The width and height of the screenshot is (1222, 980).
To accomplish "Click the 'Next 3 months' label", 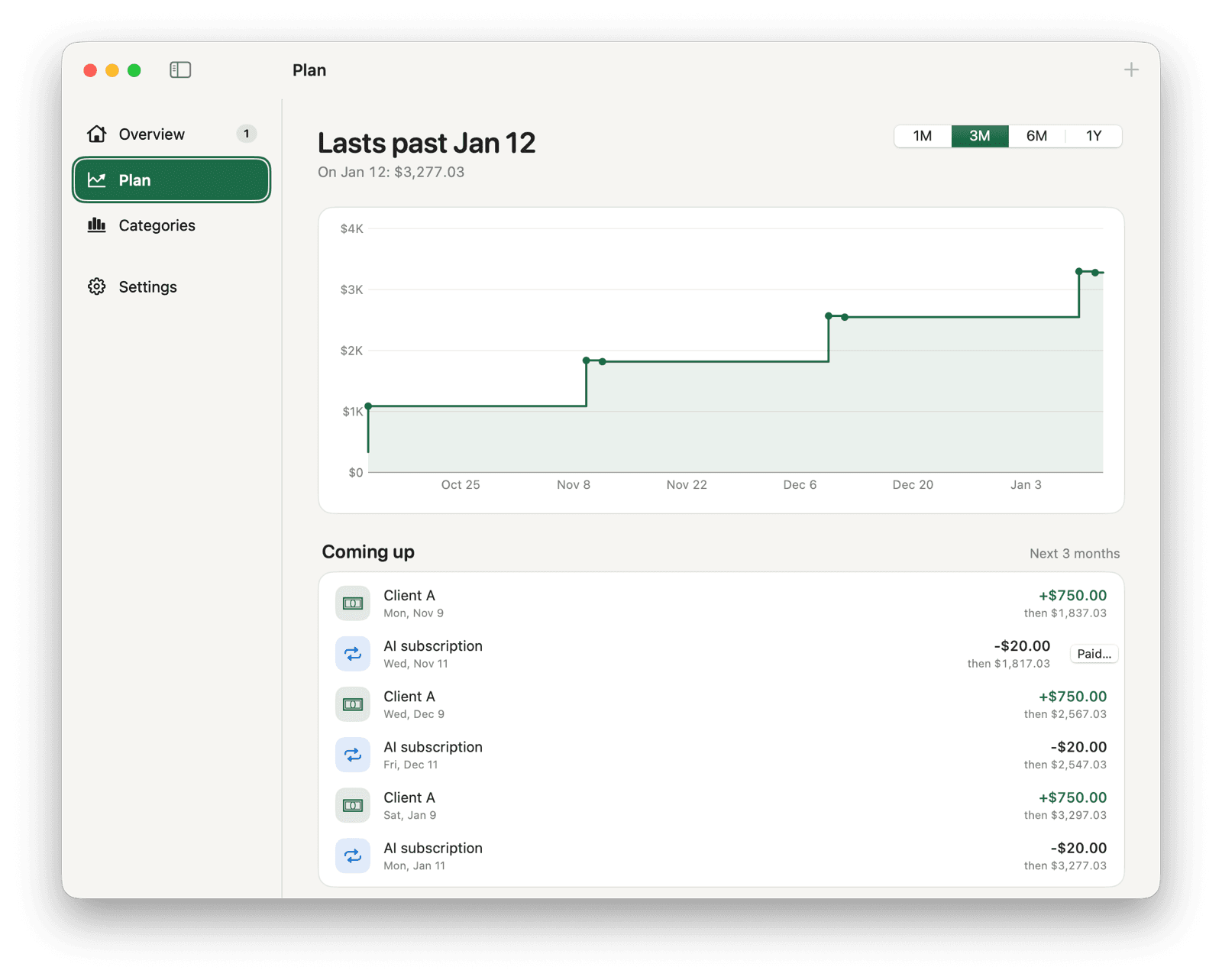I will point(1075,554).
